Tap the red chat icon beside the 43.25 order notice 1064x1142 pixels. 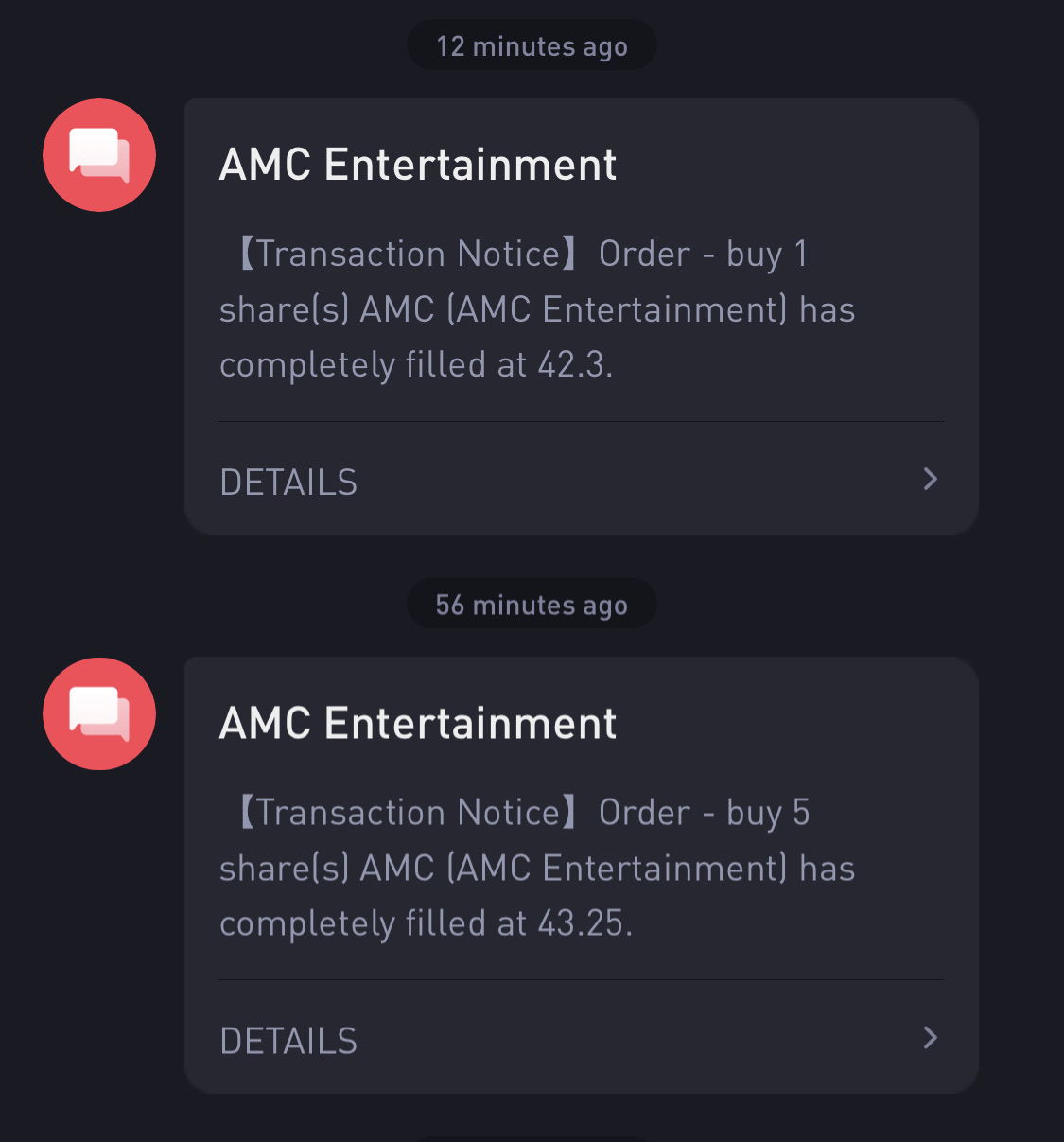pyautogui.click(x=99, y=713)
